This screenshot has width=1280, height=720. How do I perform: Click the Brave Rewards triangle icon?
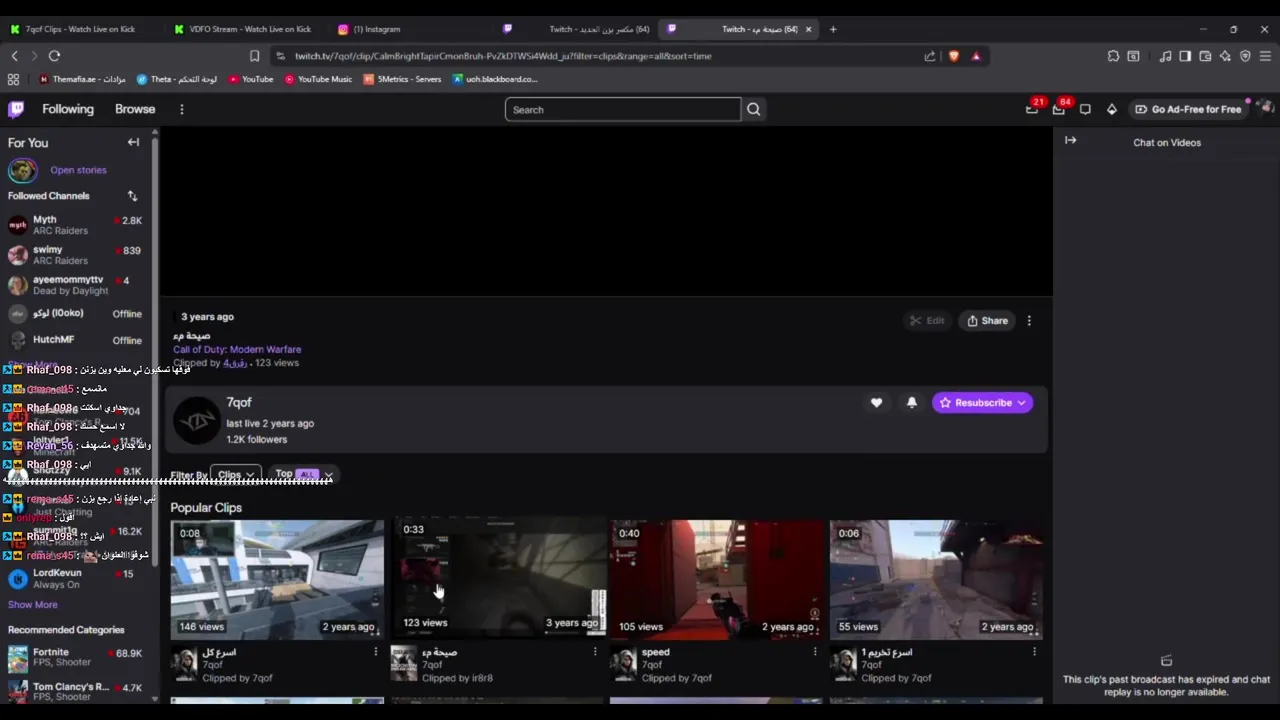976,56
